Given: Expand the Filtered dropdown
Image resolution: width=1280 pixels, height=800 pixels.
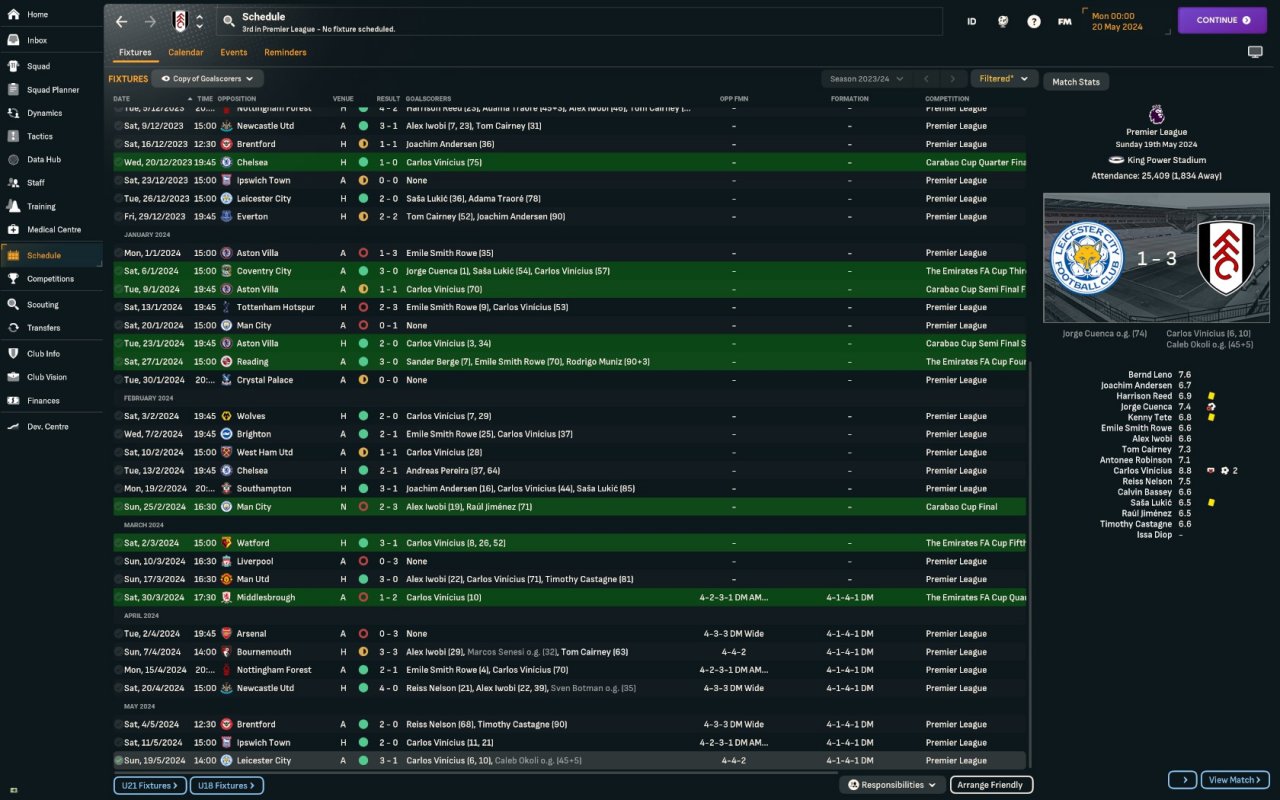Looking at the screenshot, I should (1003, 79).
